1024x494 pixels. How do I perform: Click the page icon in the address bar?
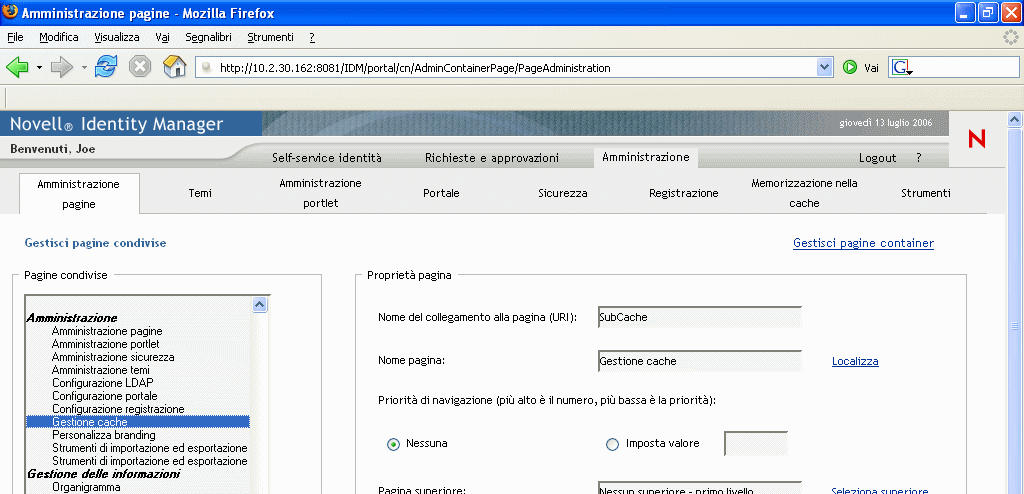click(x=206, y=67)
